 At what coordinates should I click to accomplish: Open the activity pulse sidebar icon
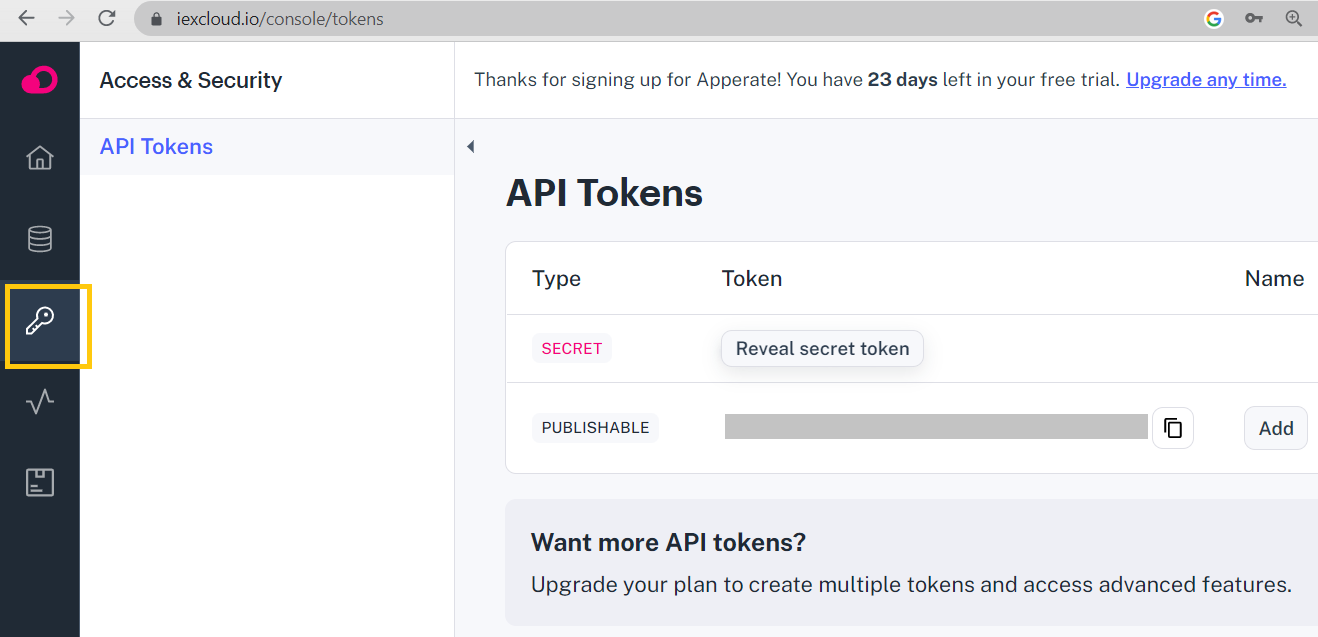point(40,402)
